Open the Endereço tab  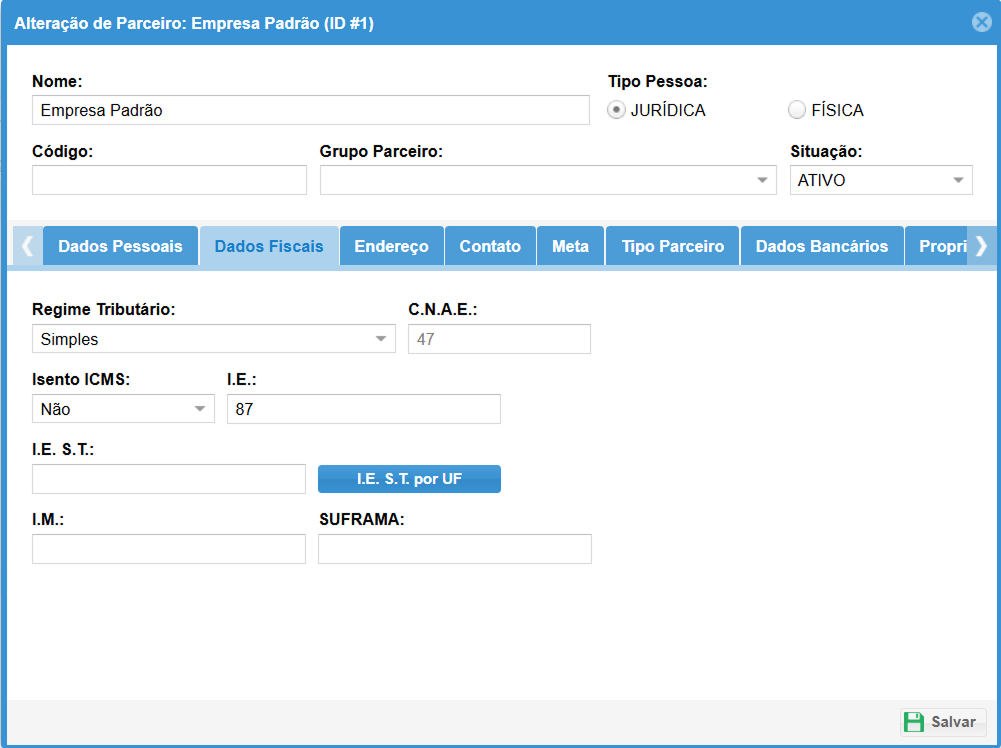[391, 246]
